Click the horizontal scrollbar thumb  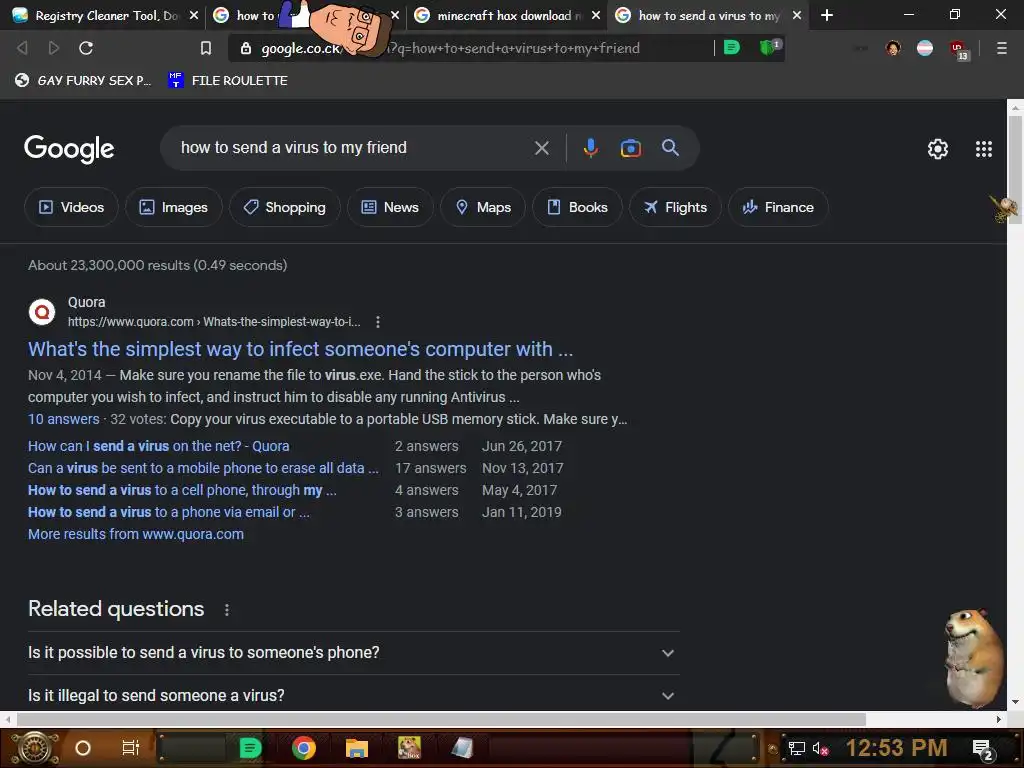441,719
